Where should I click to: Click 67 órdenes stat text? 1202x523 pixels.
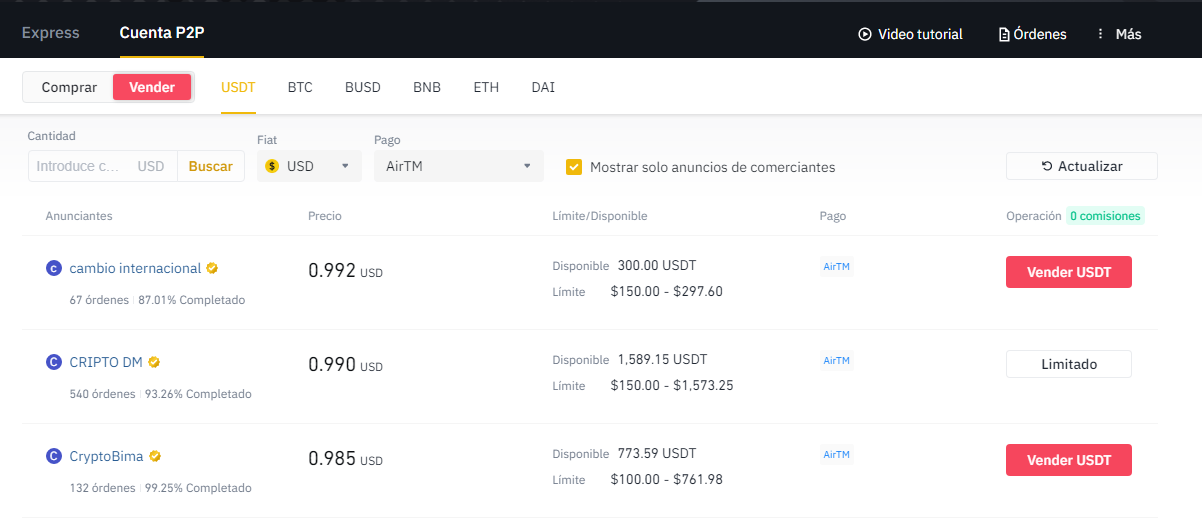(99, 300)
